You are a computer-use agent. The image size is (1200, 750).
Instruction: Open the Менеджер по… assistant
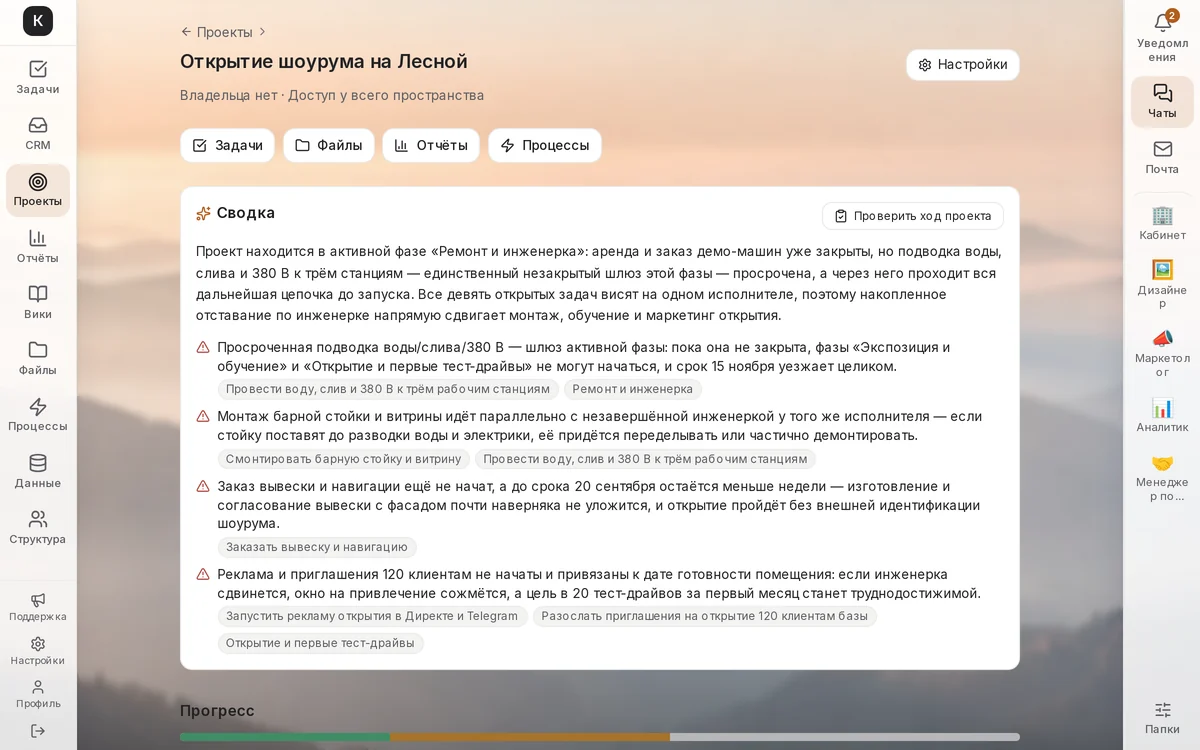pos(1162,477)
